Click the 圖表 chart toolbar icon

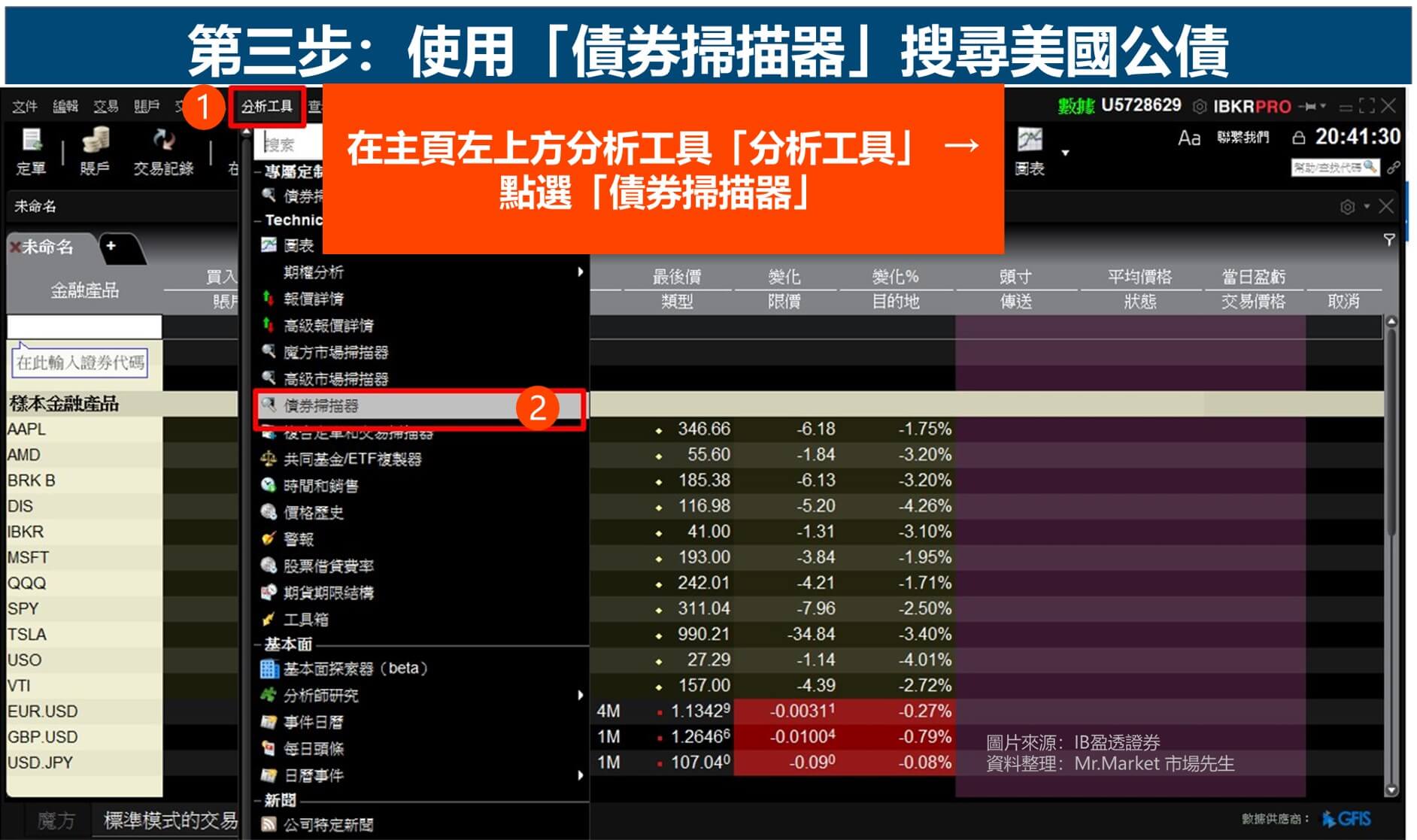point(1030,151)
